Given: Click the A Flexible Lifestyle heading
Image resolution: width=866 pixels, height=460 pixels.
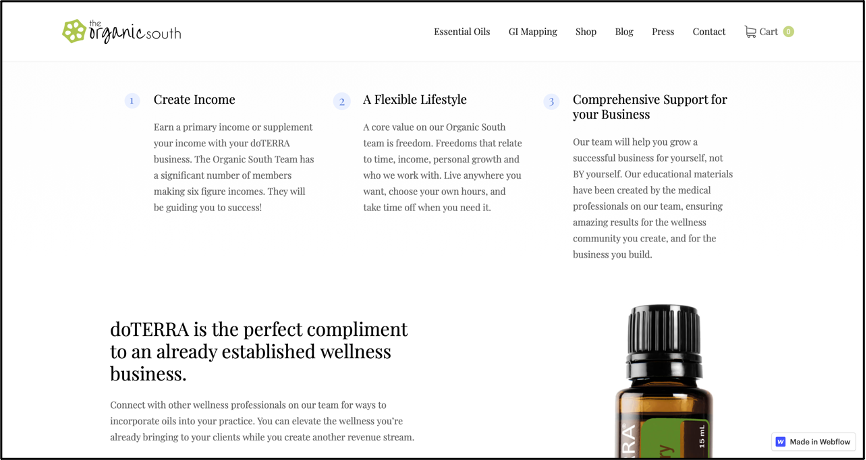Looking at the screenshot, I should pyautogui.click(x=415, y=99).
